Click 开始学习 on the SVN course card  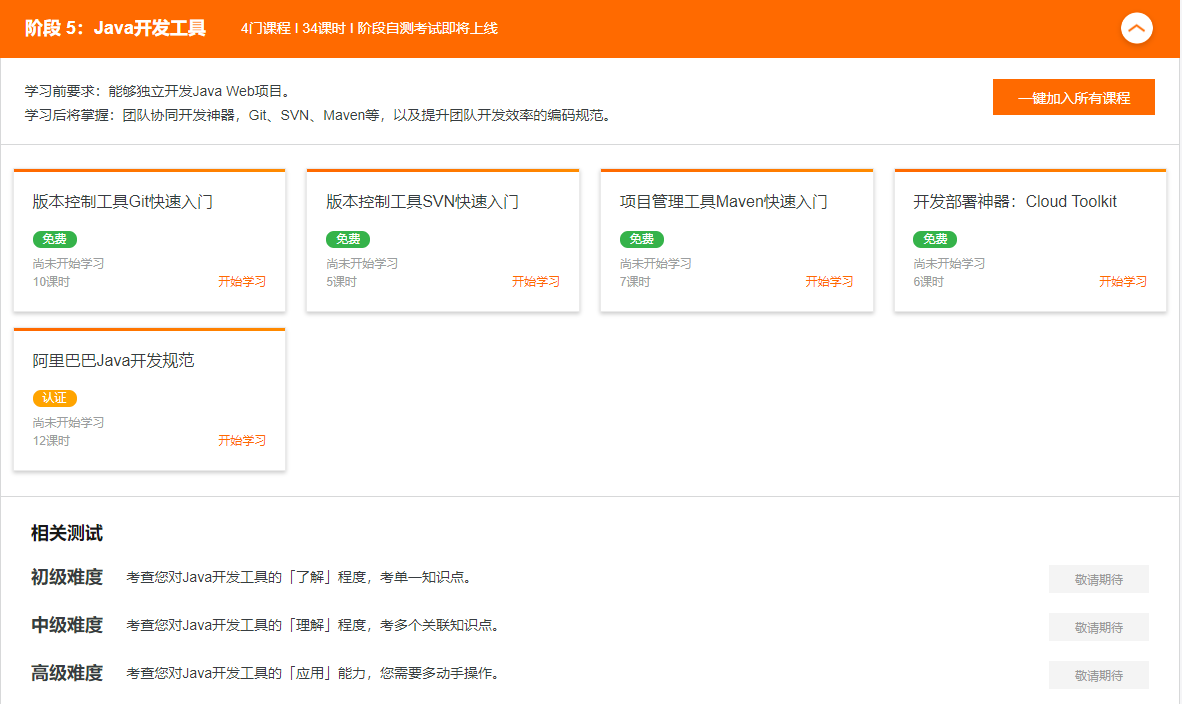coord(536,281)
